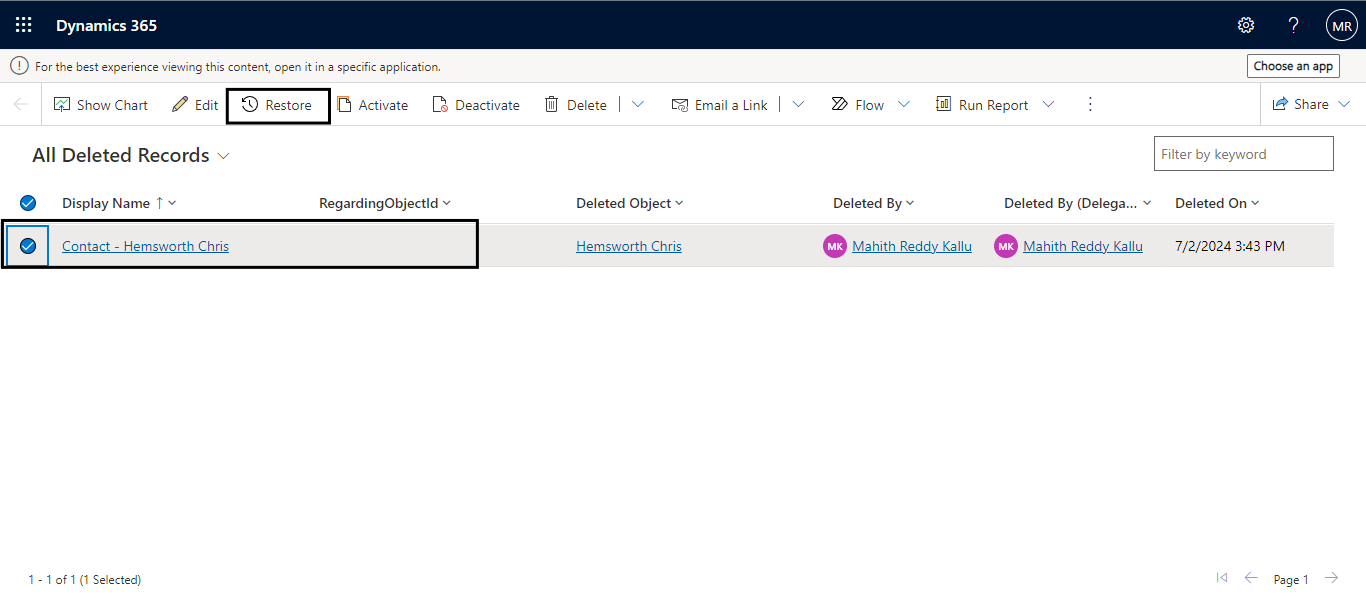The height and width of the screenshot is (599, 1366).
Task: Deactivate the selected record
Action: point(476,105)
